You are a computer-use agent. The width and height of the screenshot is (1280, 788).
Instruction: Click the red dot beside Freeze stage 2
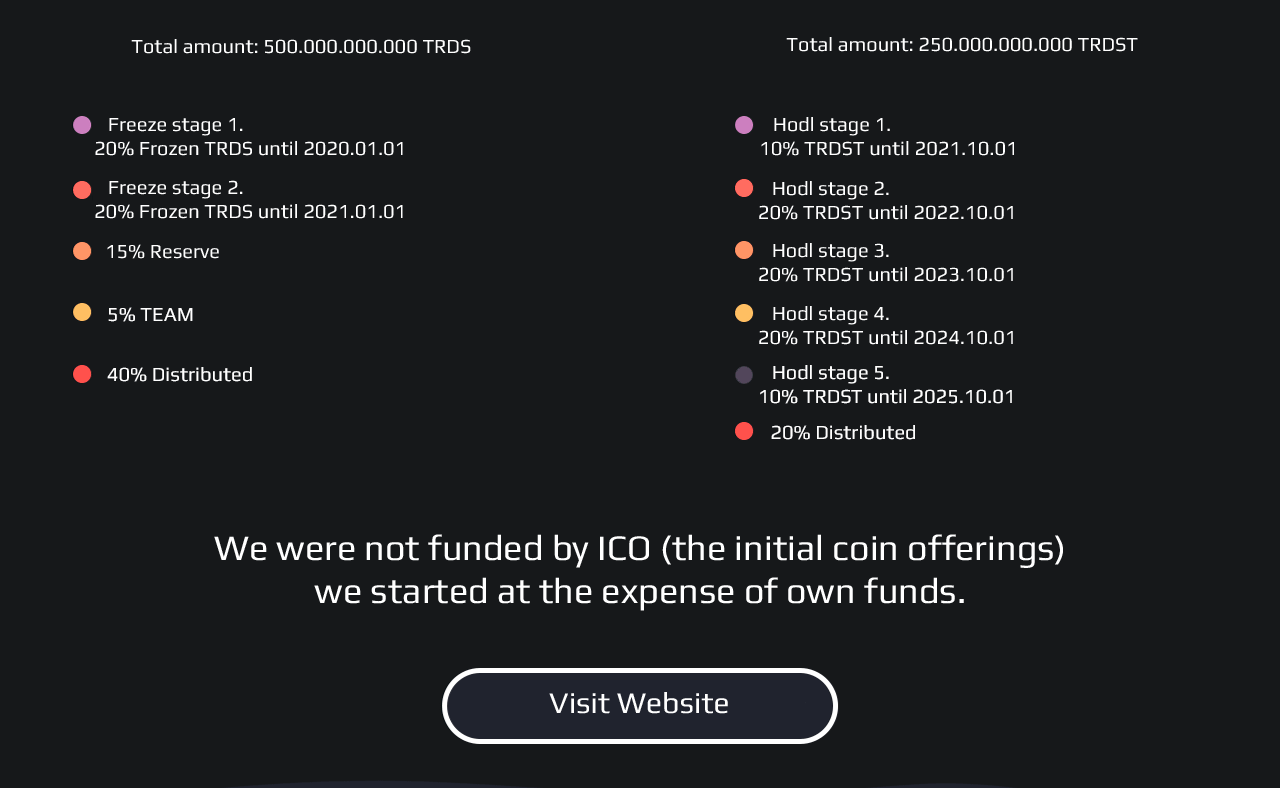(82, 190)
